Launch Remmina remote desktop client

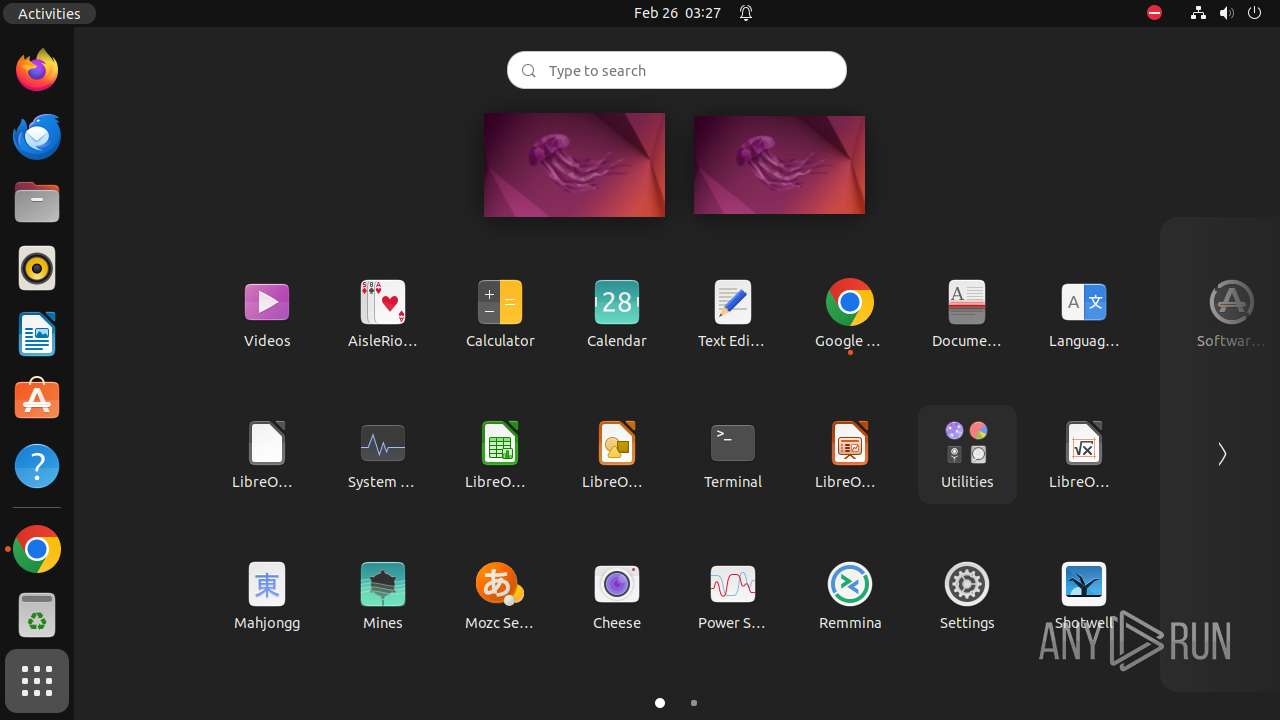tap(850, 596)
